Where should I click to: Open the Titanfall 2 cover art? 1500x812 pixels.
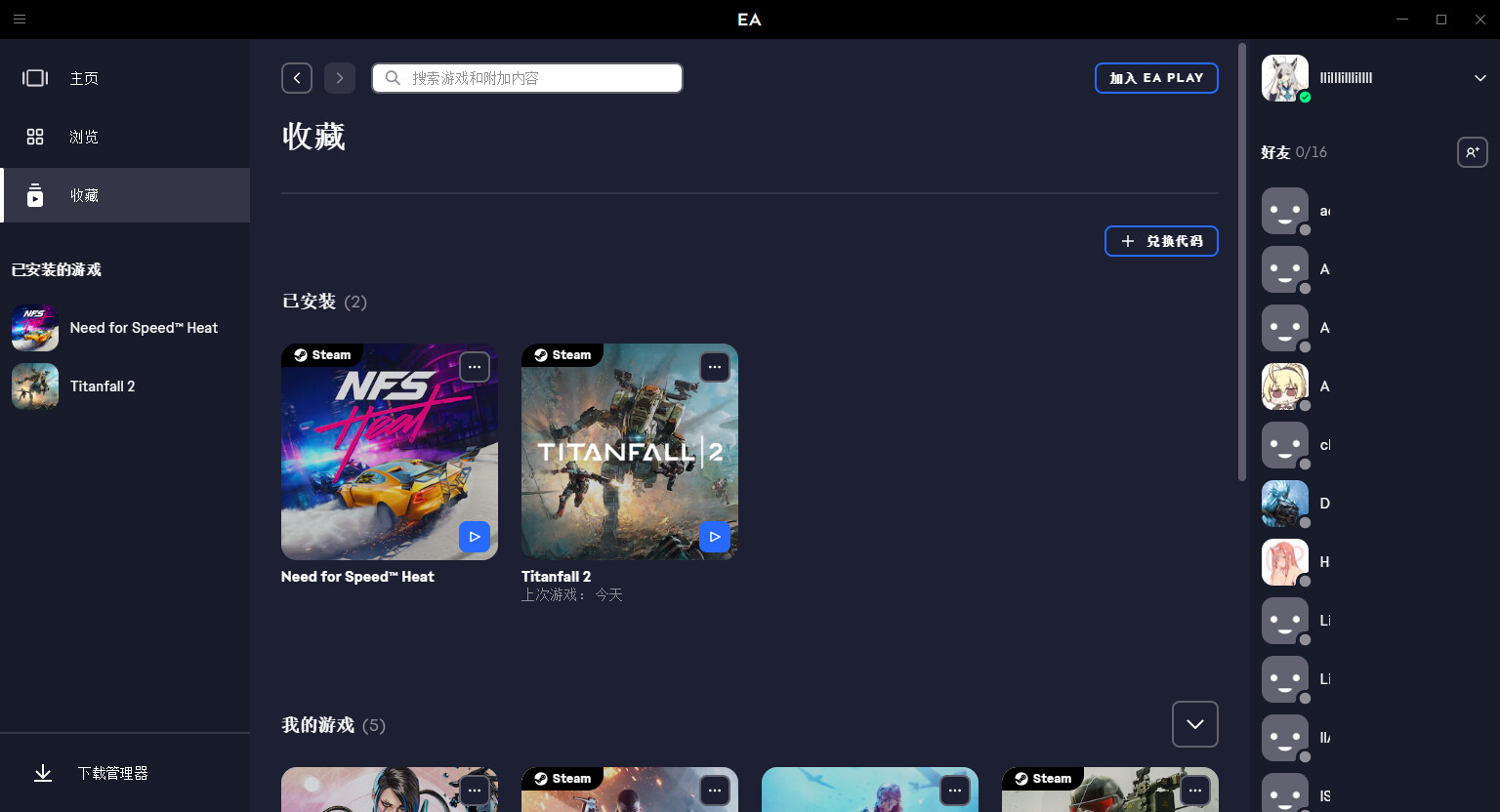(x=630, y=452)
